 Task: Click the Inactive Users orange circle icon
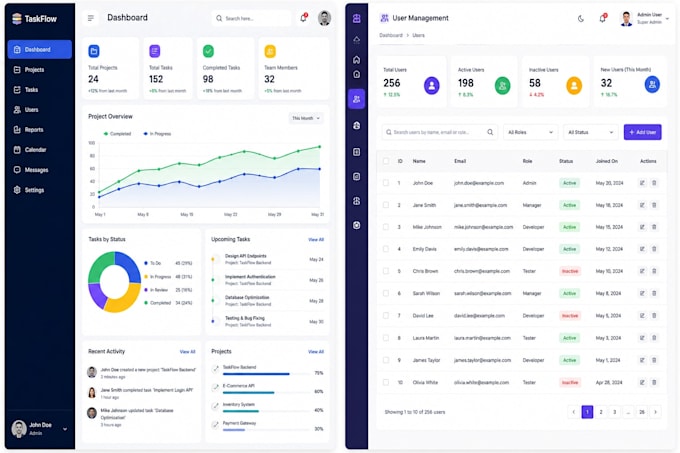coord(574,85)
